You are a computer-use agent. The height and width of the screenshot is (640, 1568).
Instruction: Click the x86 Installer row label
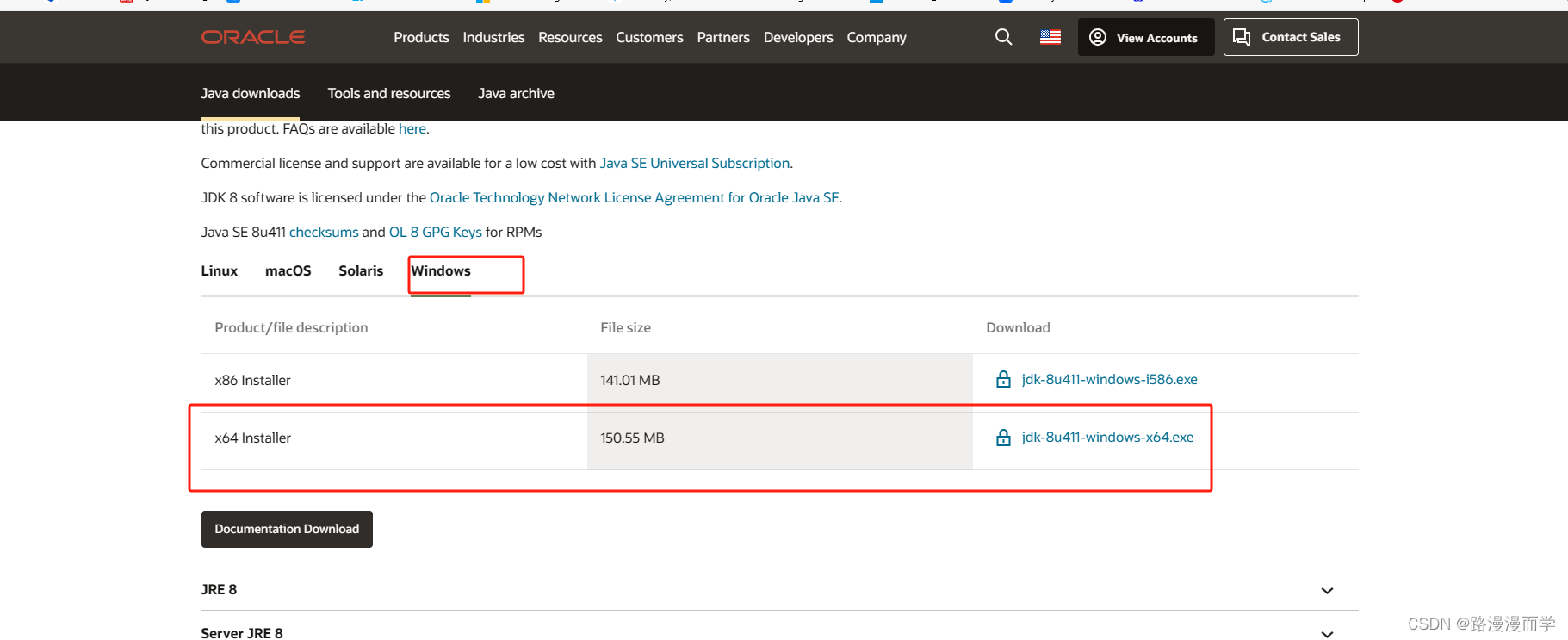[252, 380]
